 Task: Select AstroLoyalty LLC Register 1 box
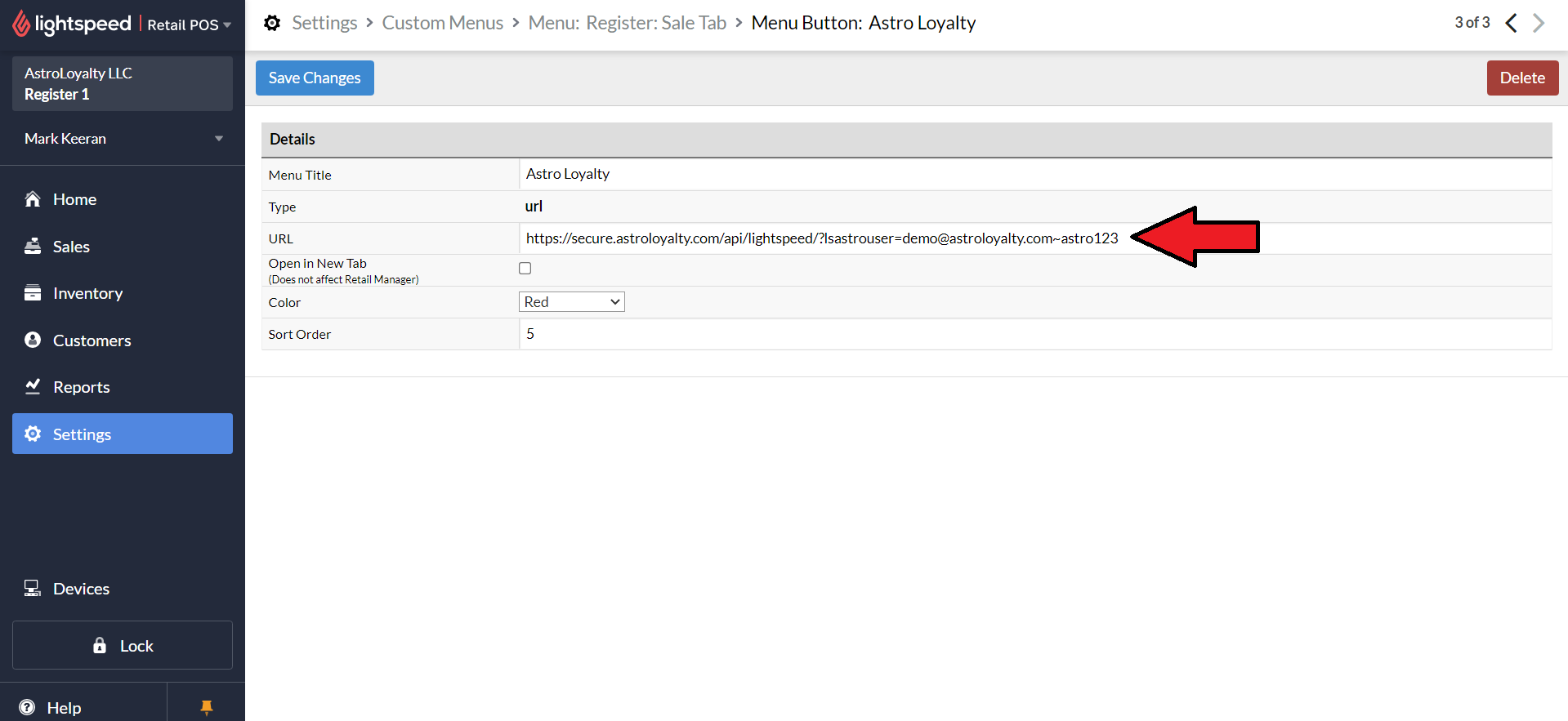click(123, 83)
